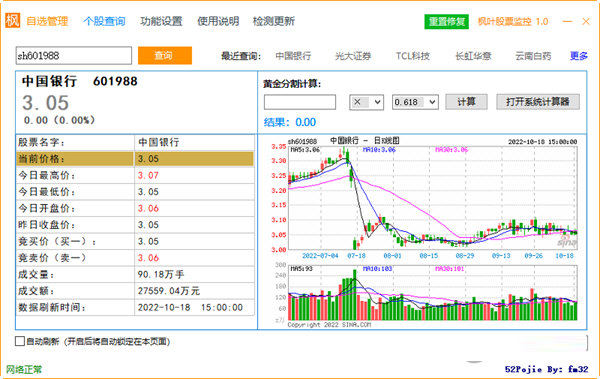
Task: Minimize the 枫叶股票监控 window
Action: point(567,21)
